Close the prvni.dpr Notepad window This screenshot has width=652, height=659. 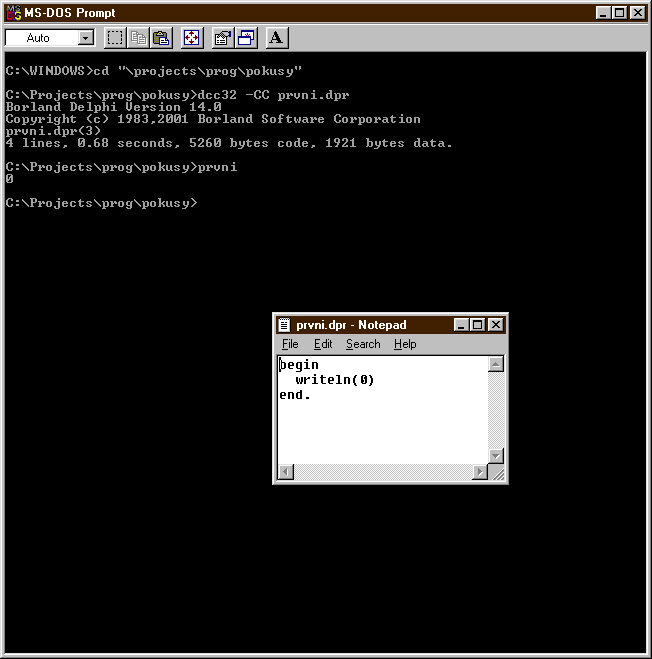click(x=496, y=325)
